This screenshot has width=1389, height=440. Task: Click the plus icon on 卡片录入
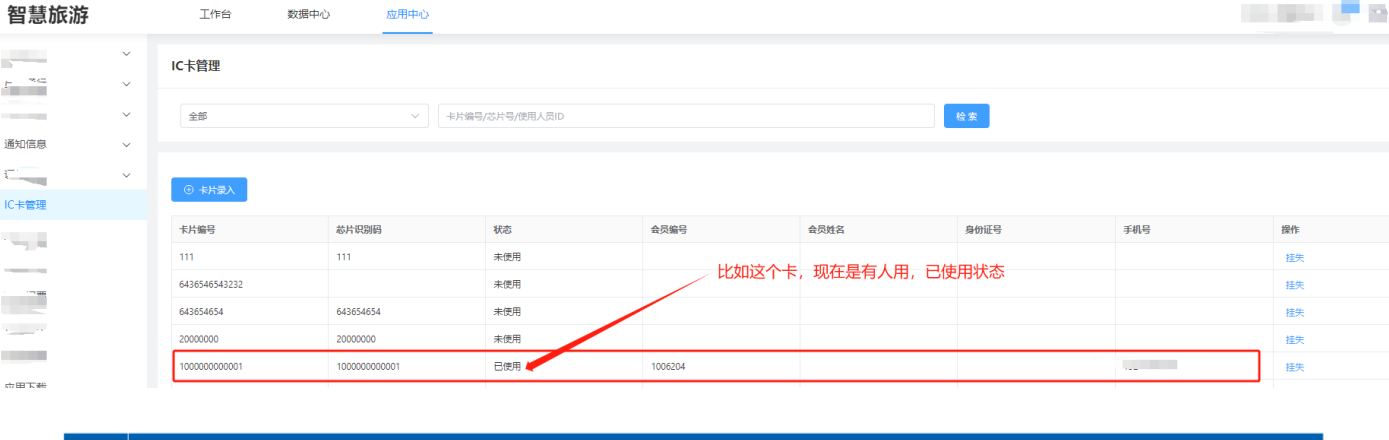188,189
